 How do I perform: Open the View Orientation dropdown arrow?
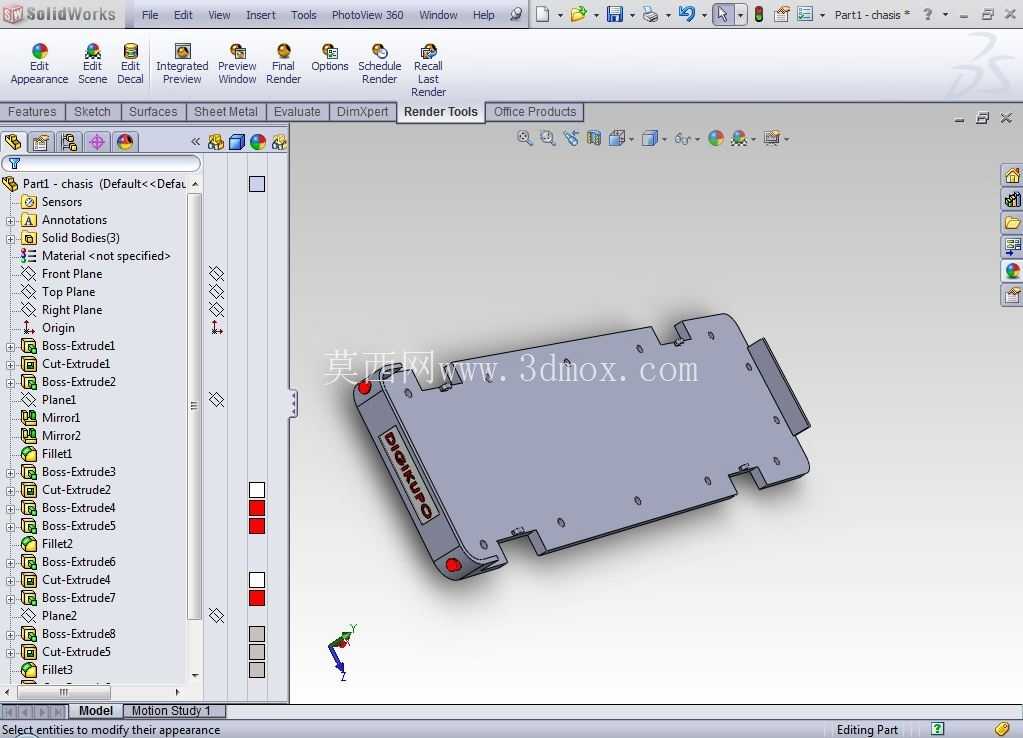631,139
